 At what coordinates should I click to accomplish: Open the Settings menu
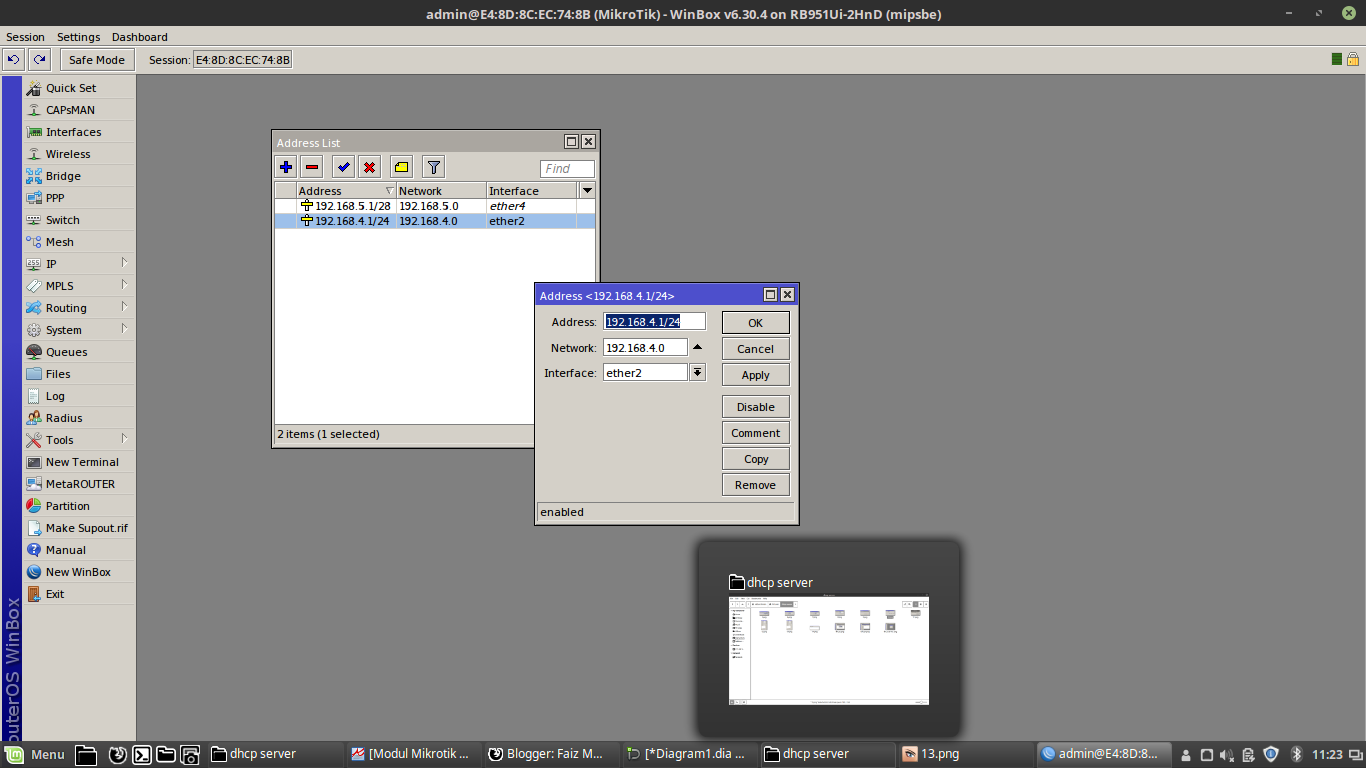pos(78,37)
